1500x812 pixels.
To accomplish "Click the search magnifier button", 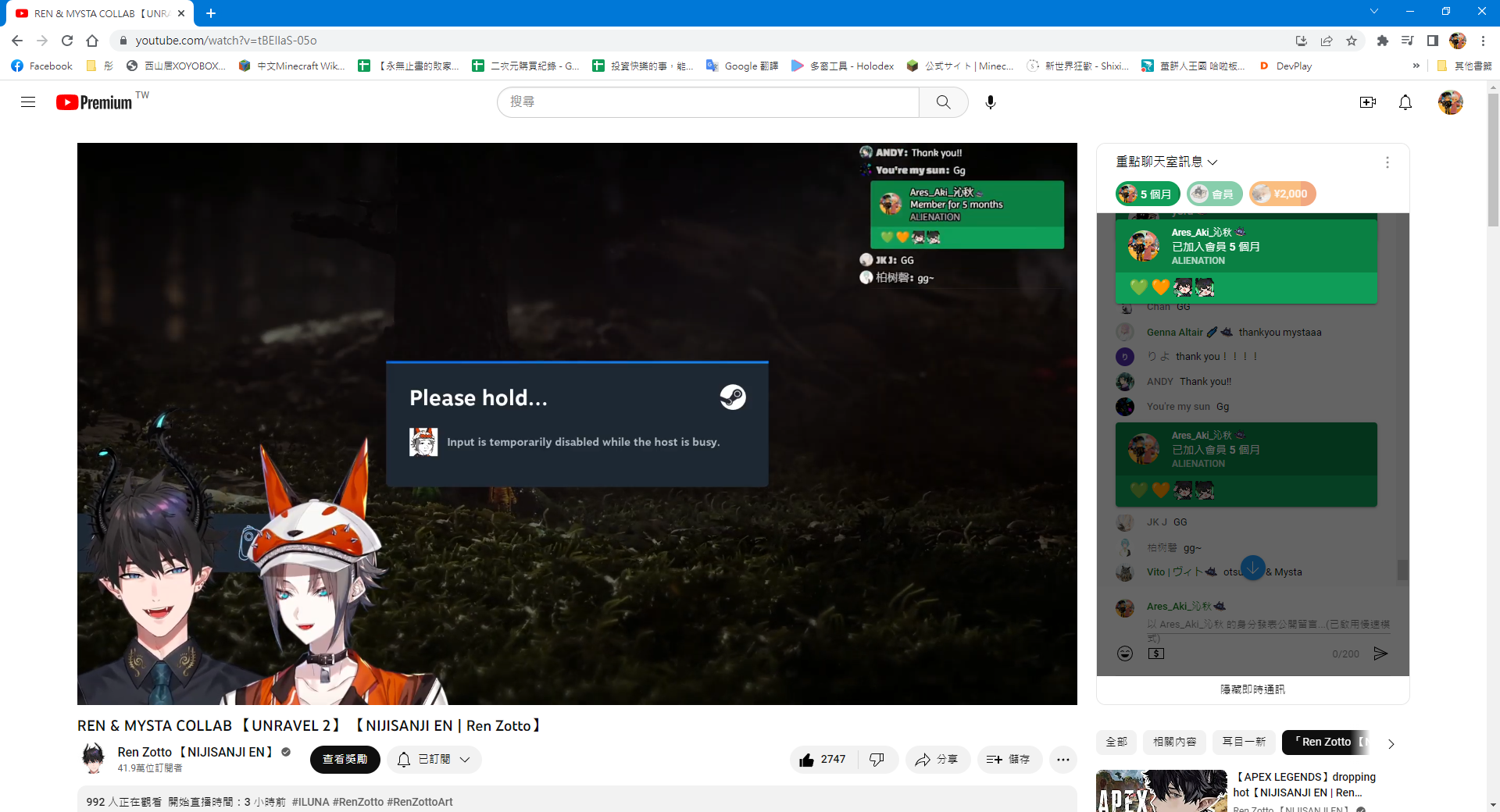I will [943, 102].
